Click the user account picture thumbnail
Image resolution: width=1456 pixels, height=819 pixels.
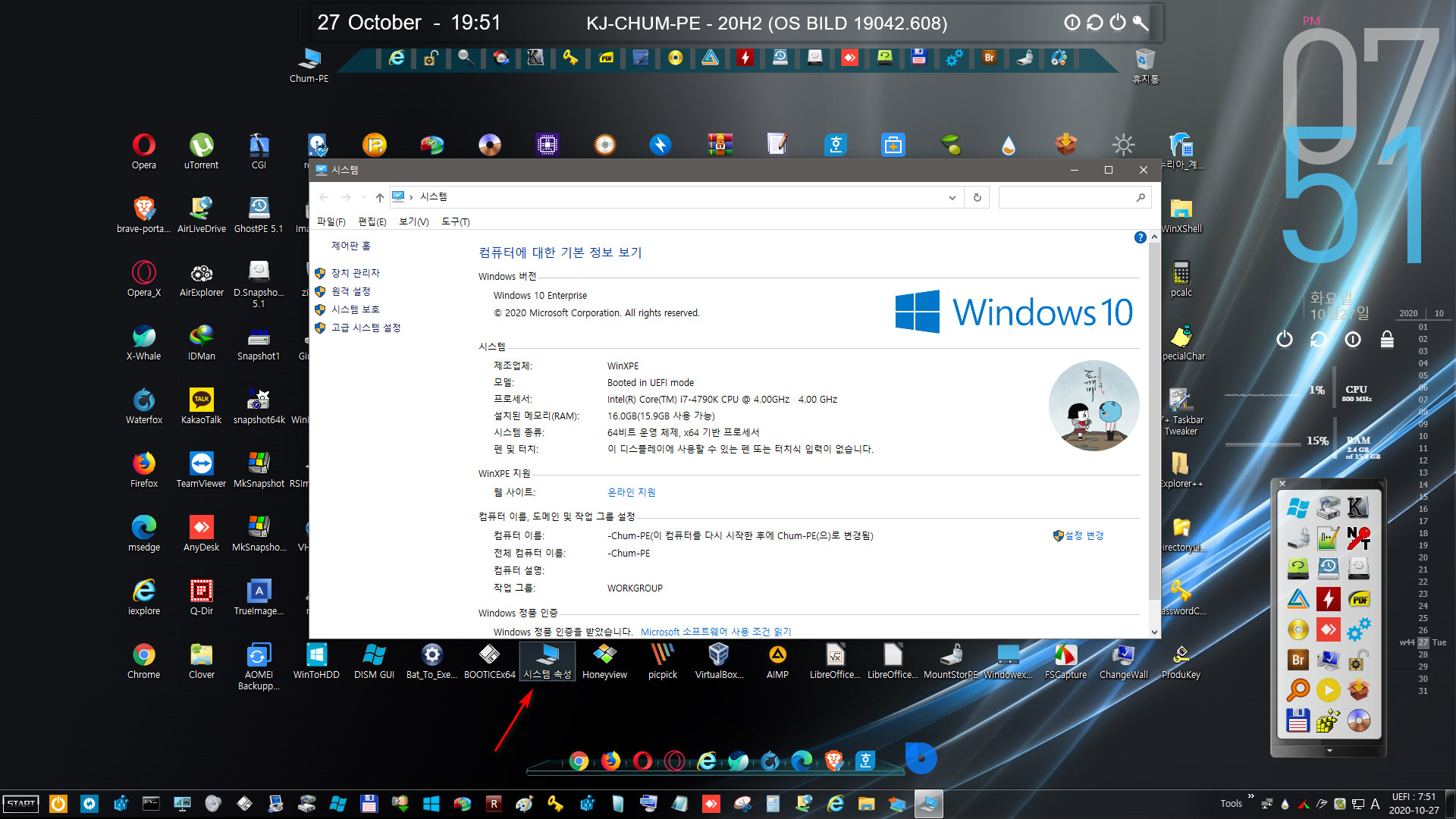(x=1094, y=406)
